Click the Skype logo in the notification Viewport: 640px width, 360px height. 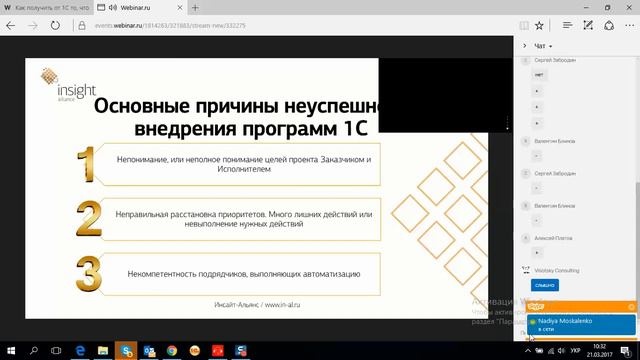pyautogui.click(x=536, y=307)
